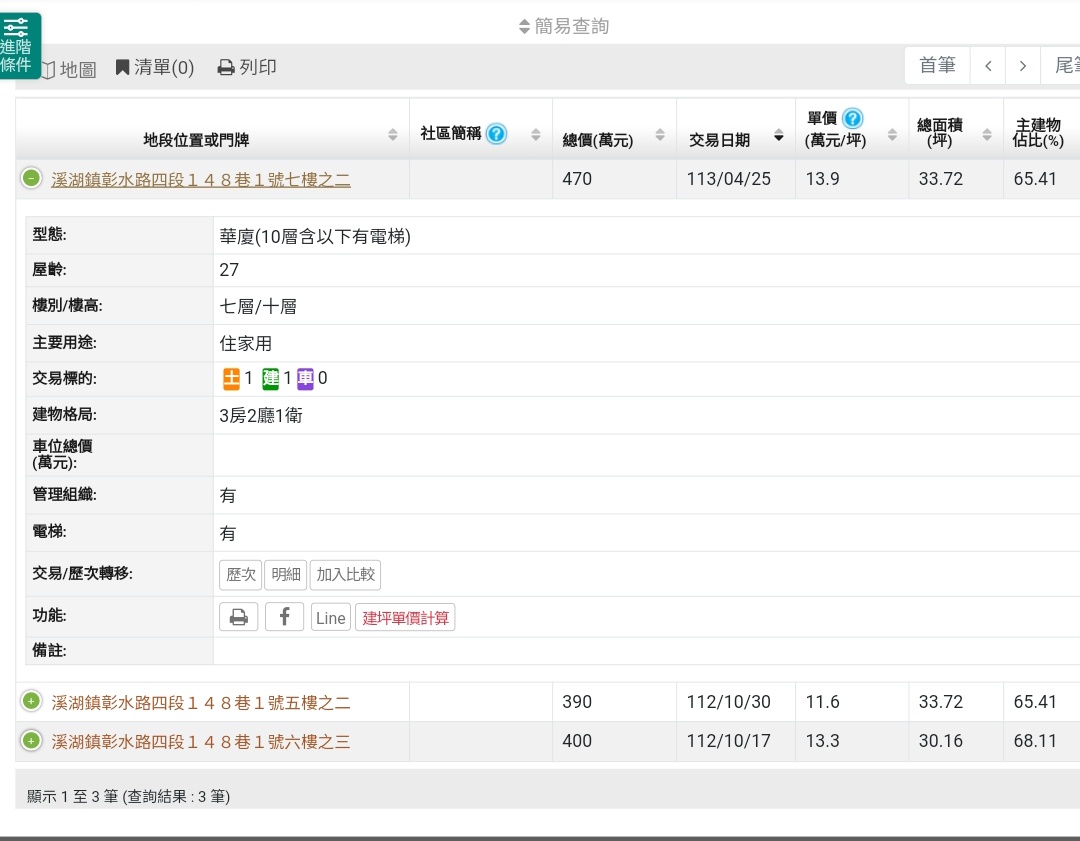
Task: Open the 地圖 map view
Action: (68, 69)
